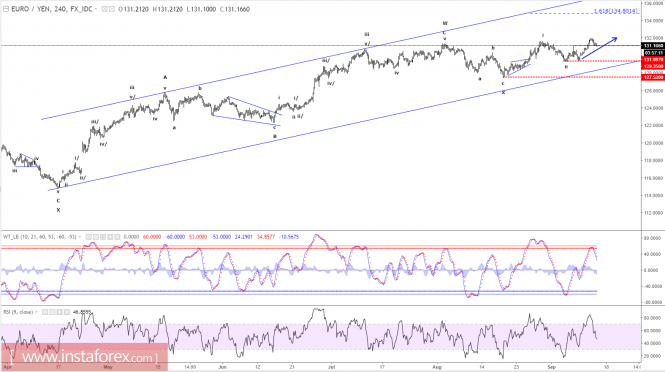Move the WT_LB pane using its arrow icon
The height and width of the screenshot is (372, 665).
(110, 237)
